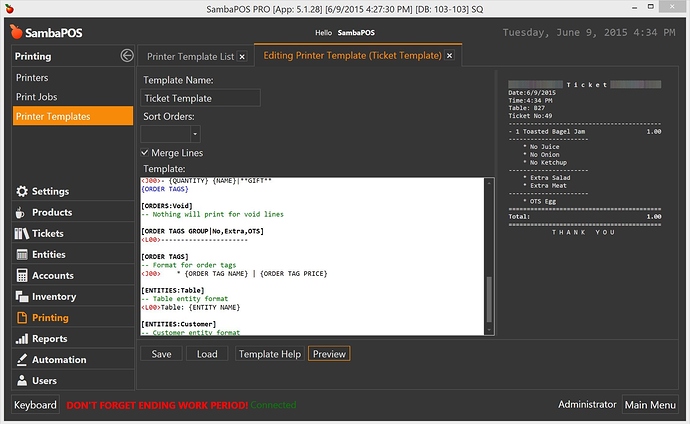Image resolution: width=690 pixels, height=424 pixels.
Task: Click the SambaPOS apple logo
Action: click(16, 32)
